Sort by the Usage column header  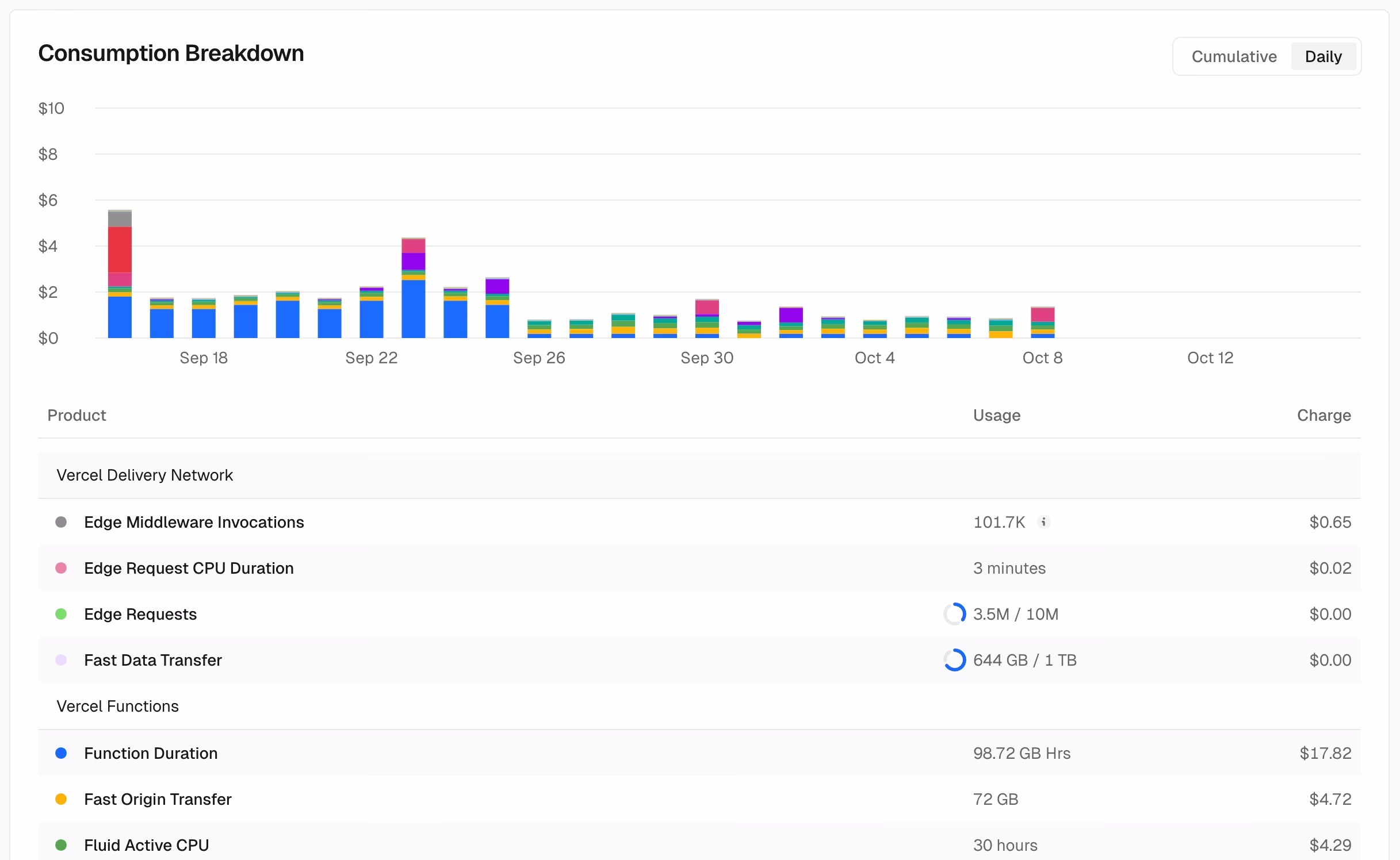pos(996,415)
